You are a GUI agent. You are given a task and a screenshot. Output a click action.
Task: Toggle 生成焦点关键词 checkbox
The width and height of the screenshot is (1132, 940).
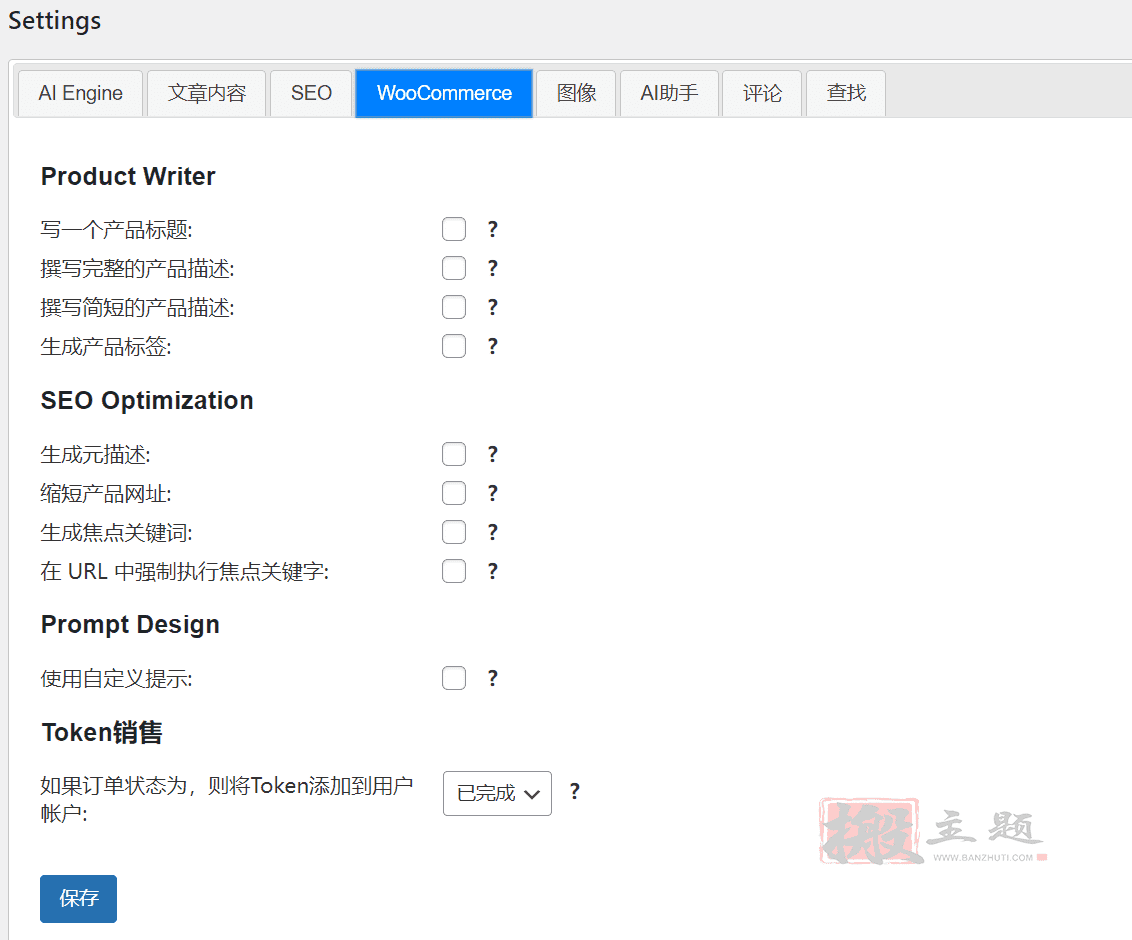click(454, 533)
